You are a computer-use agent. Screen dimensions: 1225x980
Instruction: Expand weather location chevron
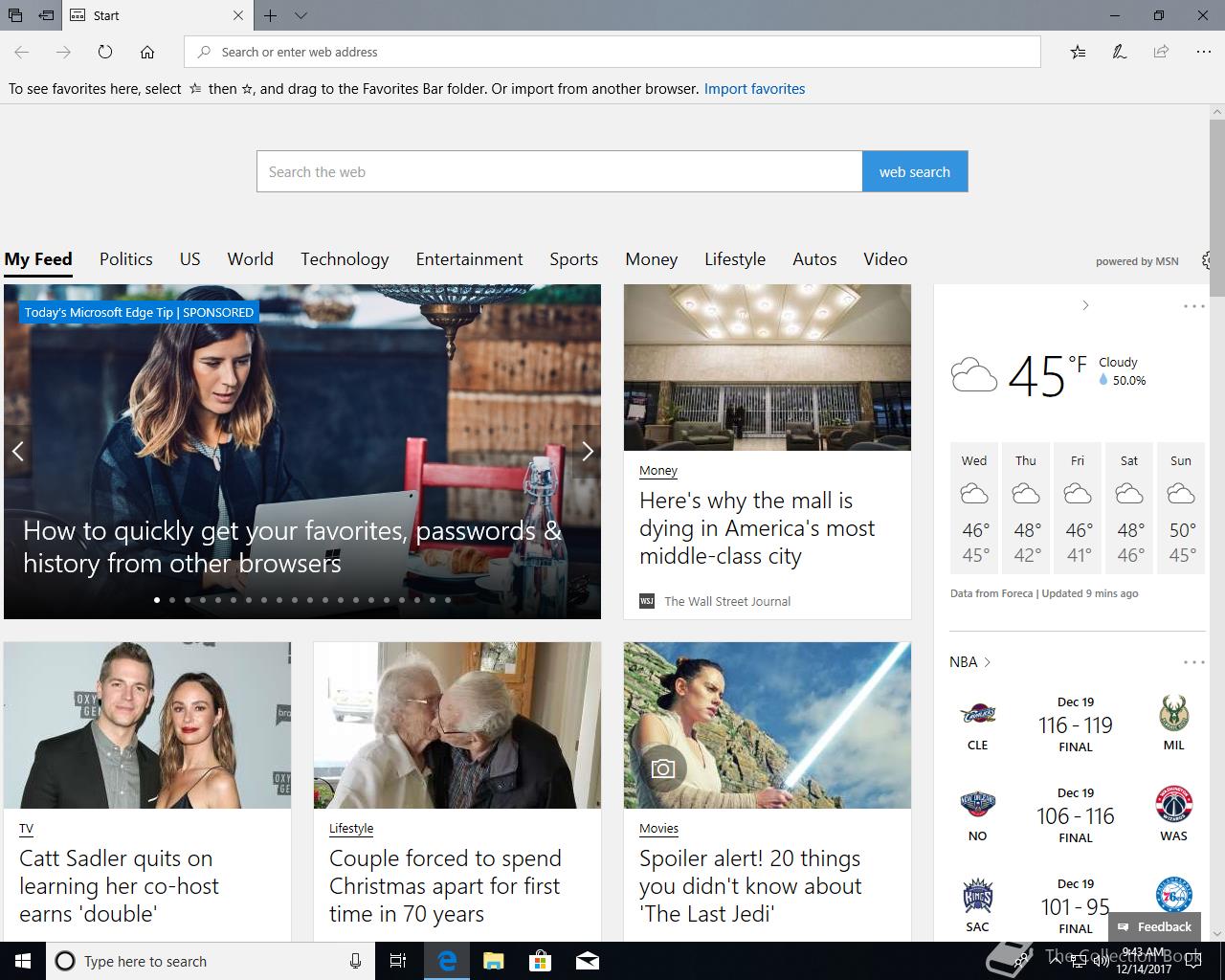tap(1085, 305)
